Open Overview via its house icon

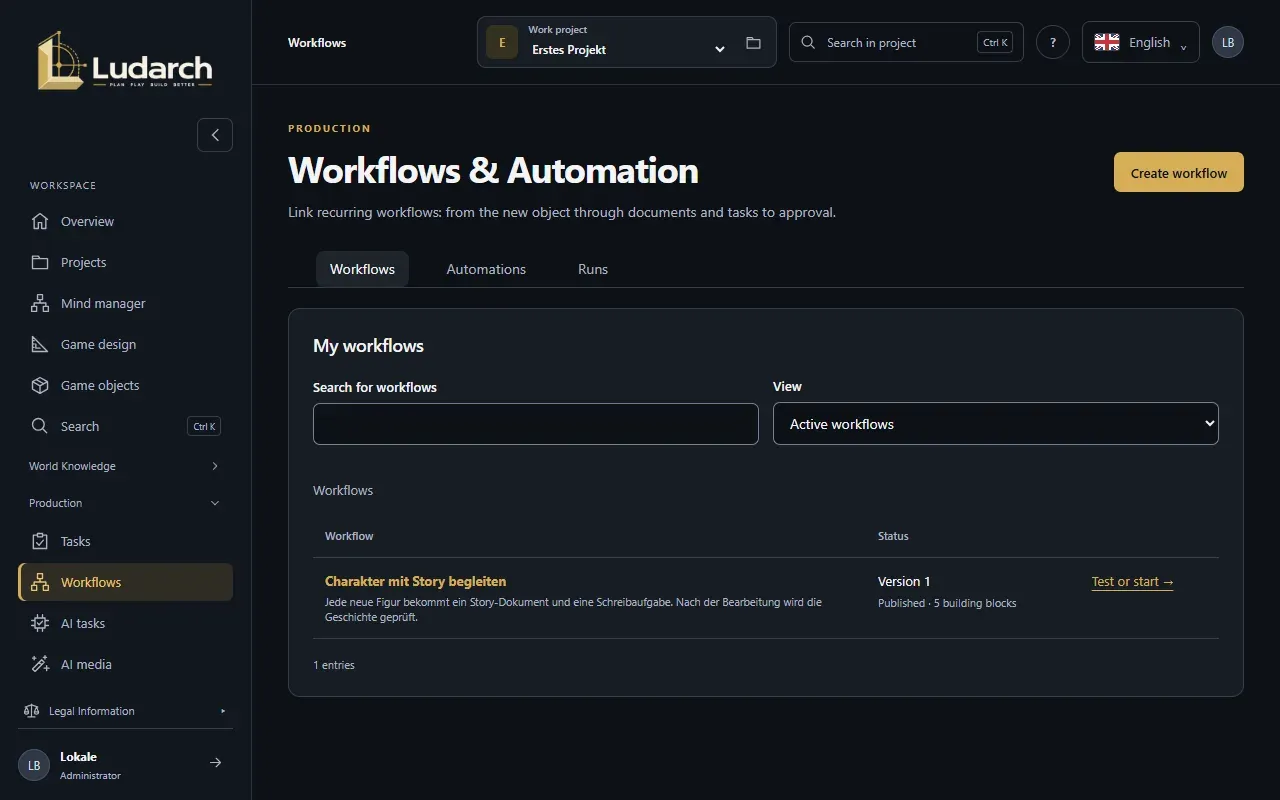click(40, 221)
